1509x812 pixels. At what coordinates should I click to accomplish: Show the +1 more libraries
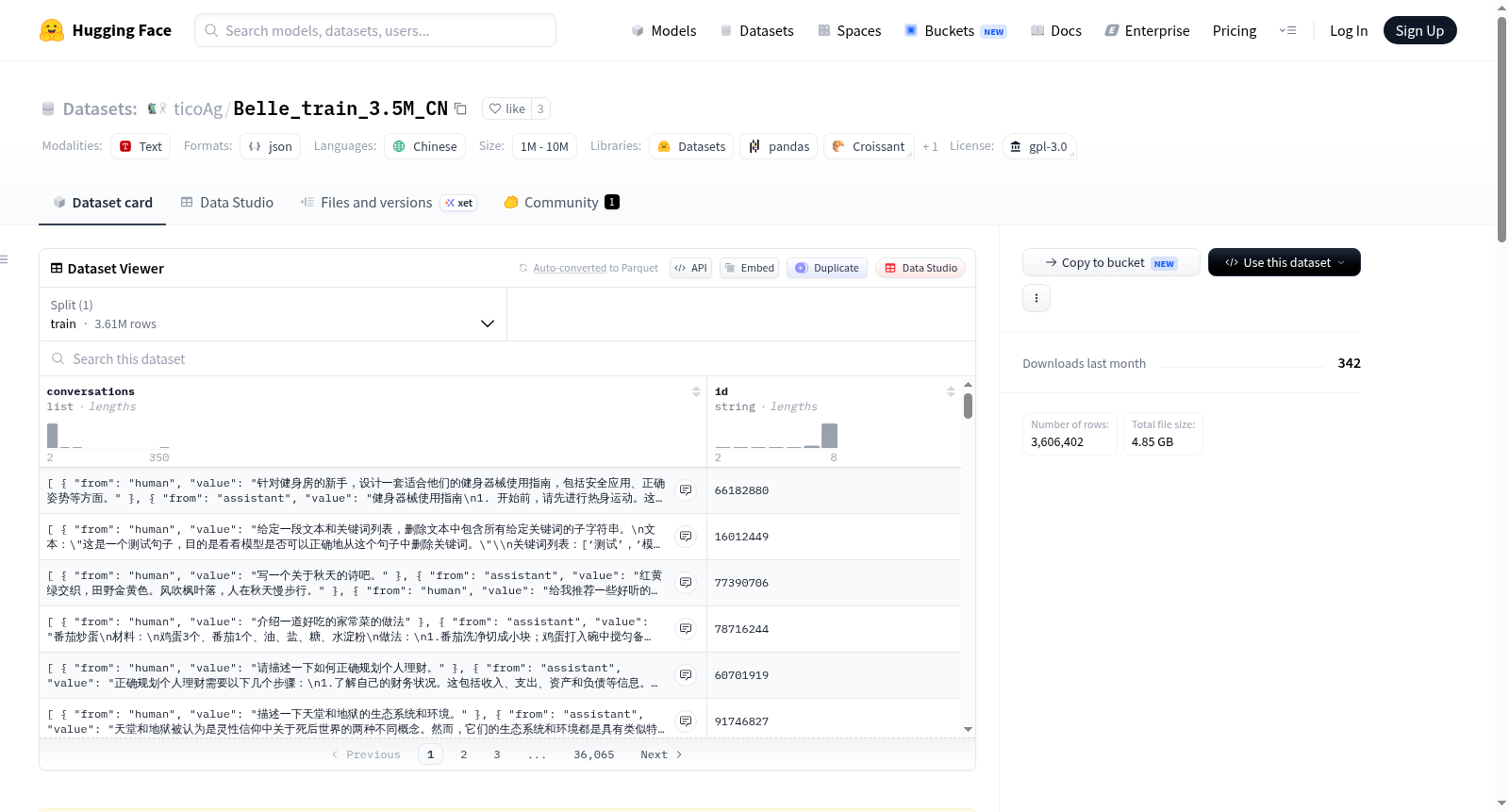tap(930, 146)
